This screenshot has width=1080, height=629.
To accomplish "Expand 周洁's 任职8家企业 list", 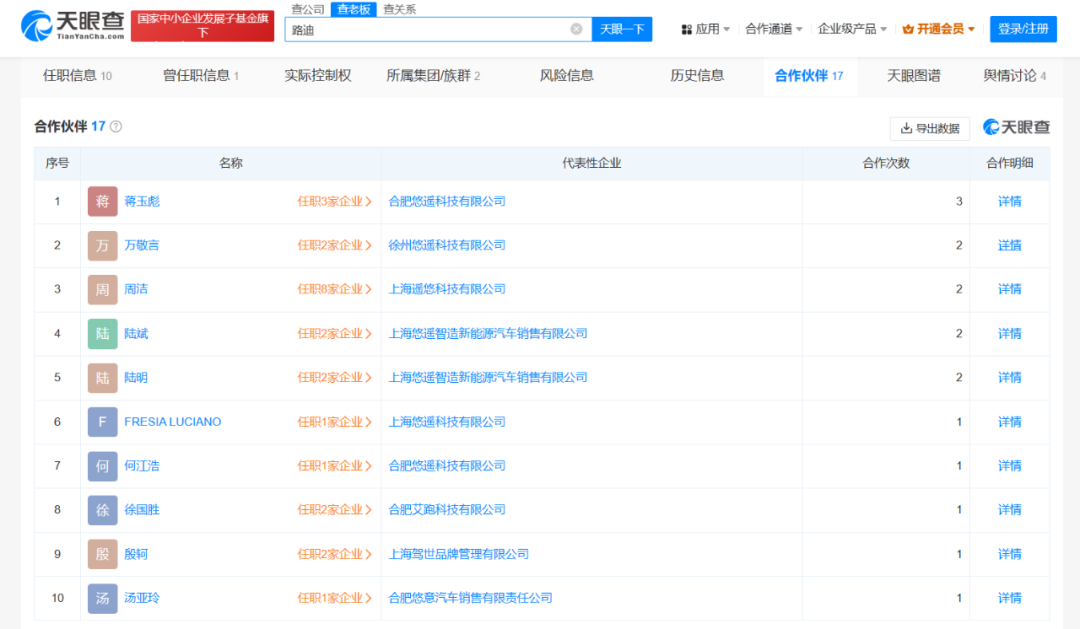I will [x=334, y=289].
